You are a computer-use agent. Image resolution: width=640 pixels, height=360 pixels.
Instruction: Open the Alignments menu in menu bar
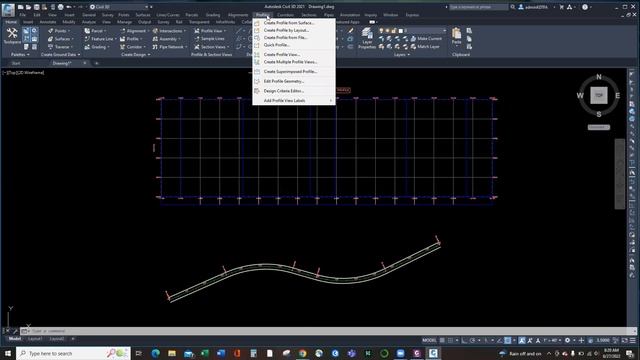point(238,15)
